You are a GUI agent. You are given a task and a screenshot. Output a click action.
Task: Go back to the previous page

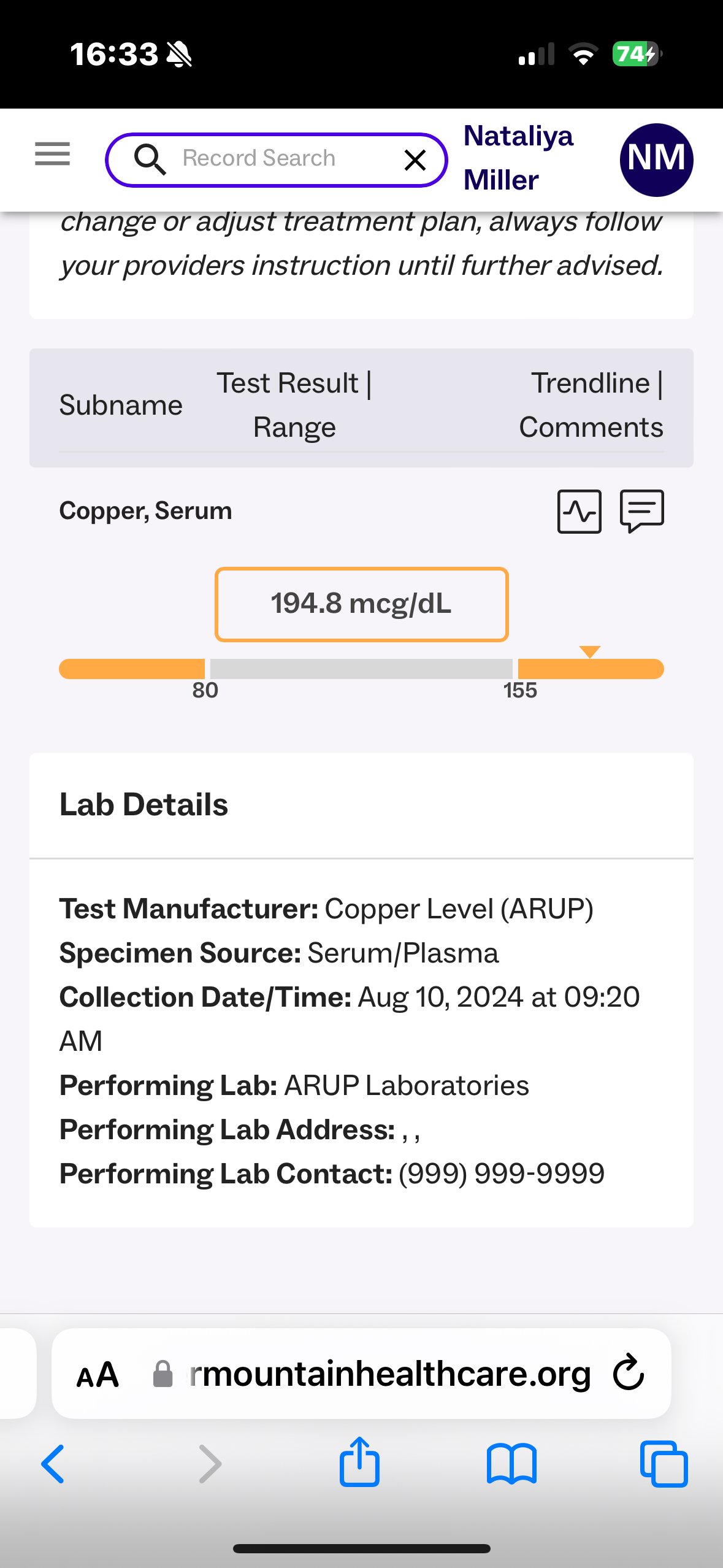53,1464
